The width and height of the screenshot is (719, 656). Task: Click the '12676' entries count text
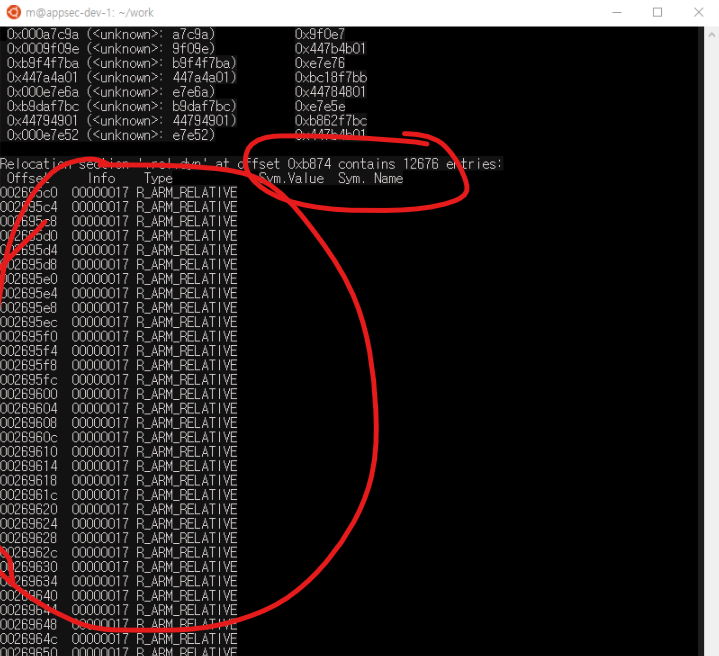[420, 164]
